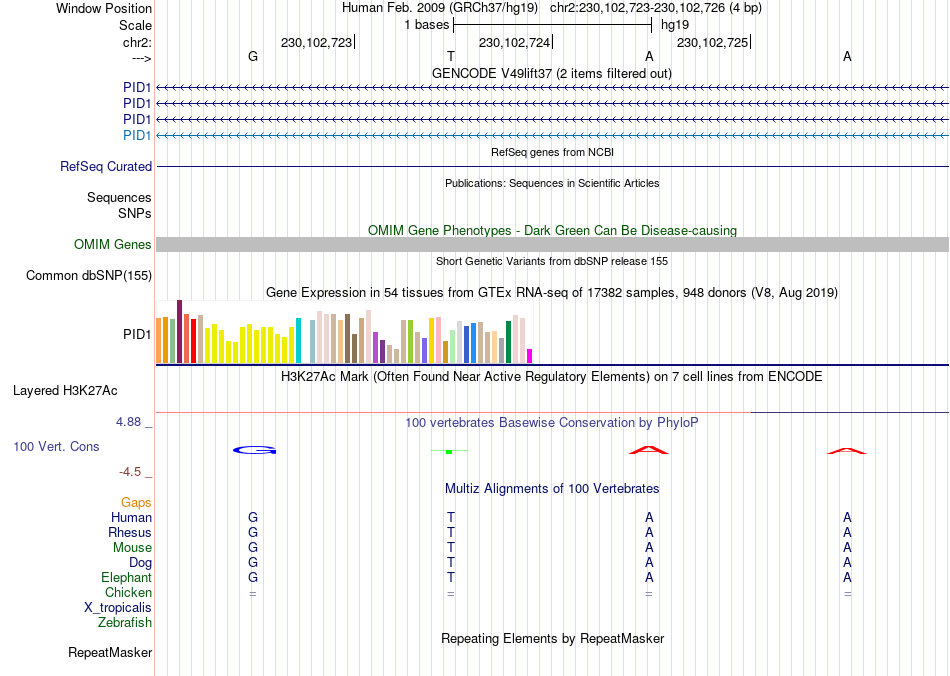Select the Zebrafish species label
Image resolution: width=950 pixels, height=676 pixels.
click(125, 622)
